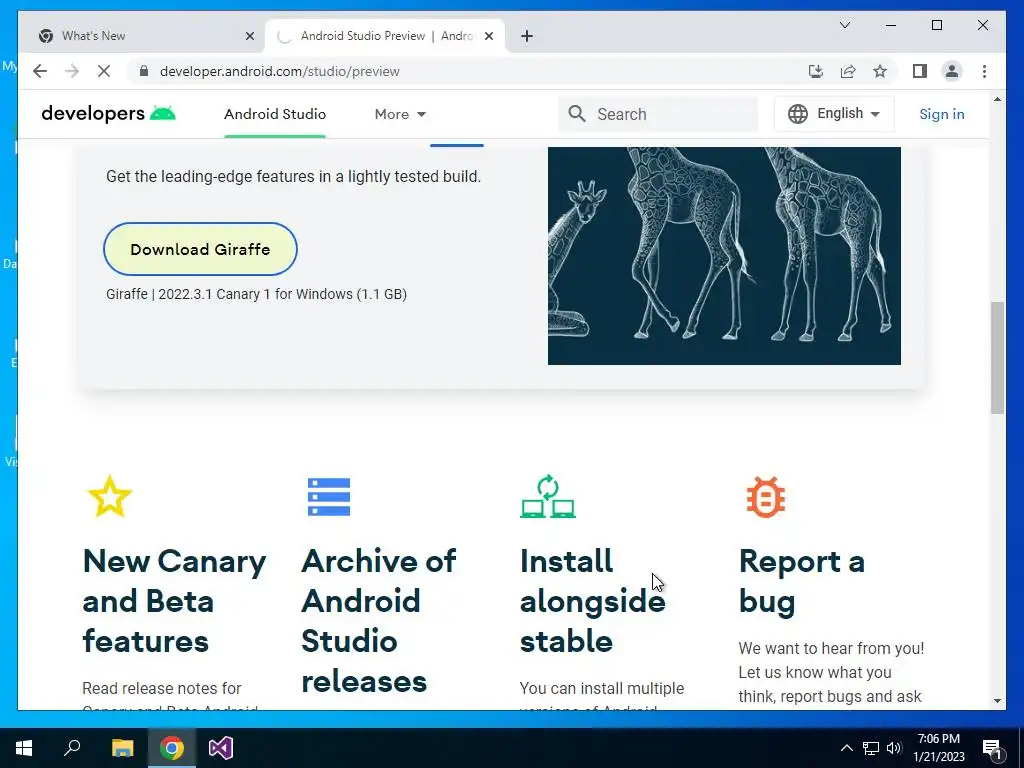Click the giraffe illustration image
This screenshot has width=1024, height=768.
(x=724, y=255)
